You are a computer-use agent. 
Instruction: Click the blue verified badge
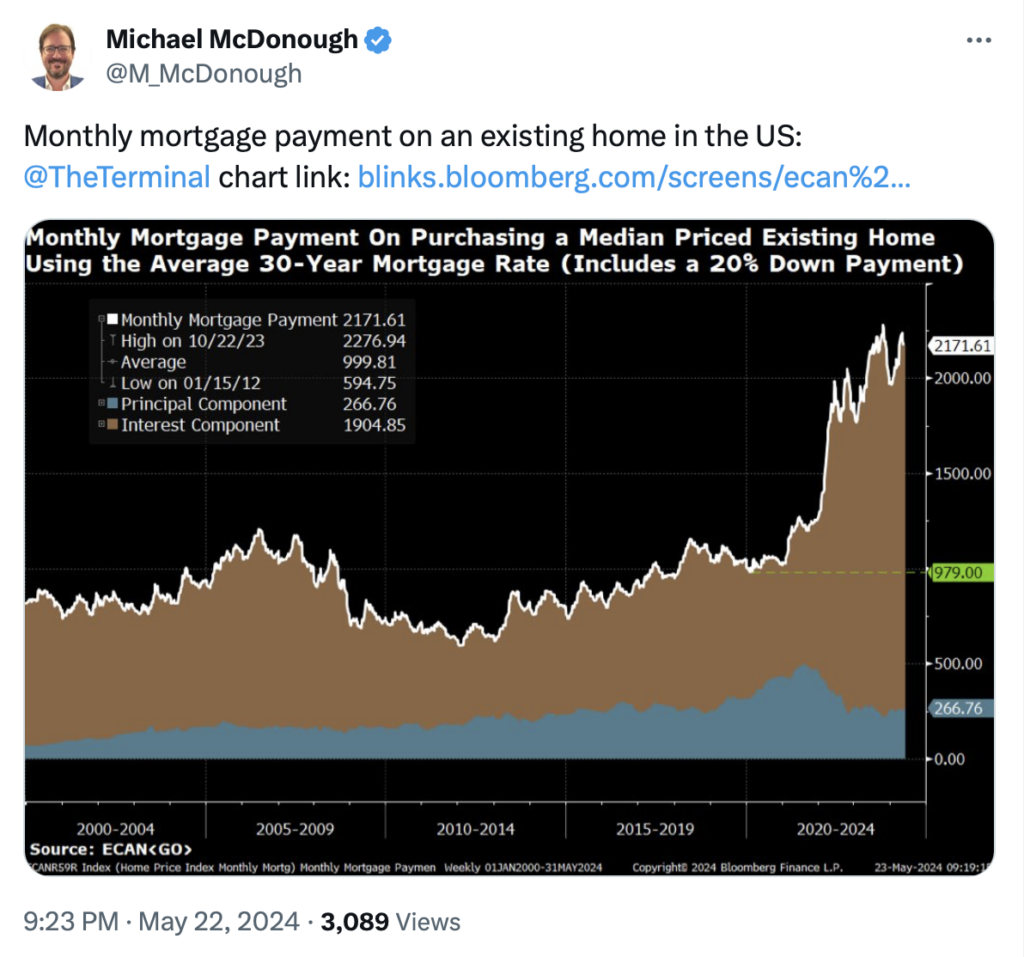[378, 40]
